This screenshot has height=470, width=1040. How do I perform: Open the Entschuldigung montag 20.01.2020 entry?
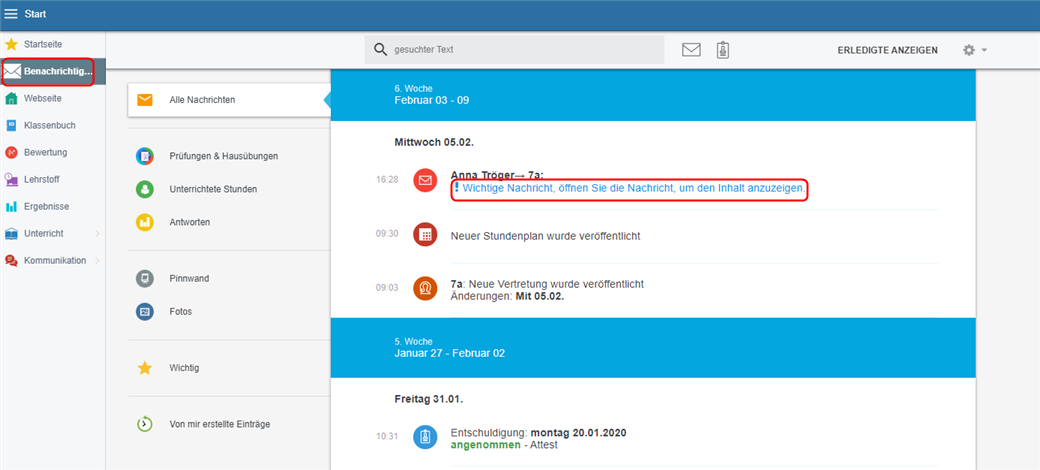coord(539,439)
